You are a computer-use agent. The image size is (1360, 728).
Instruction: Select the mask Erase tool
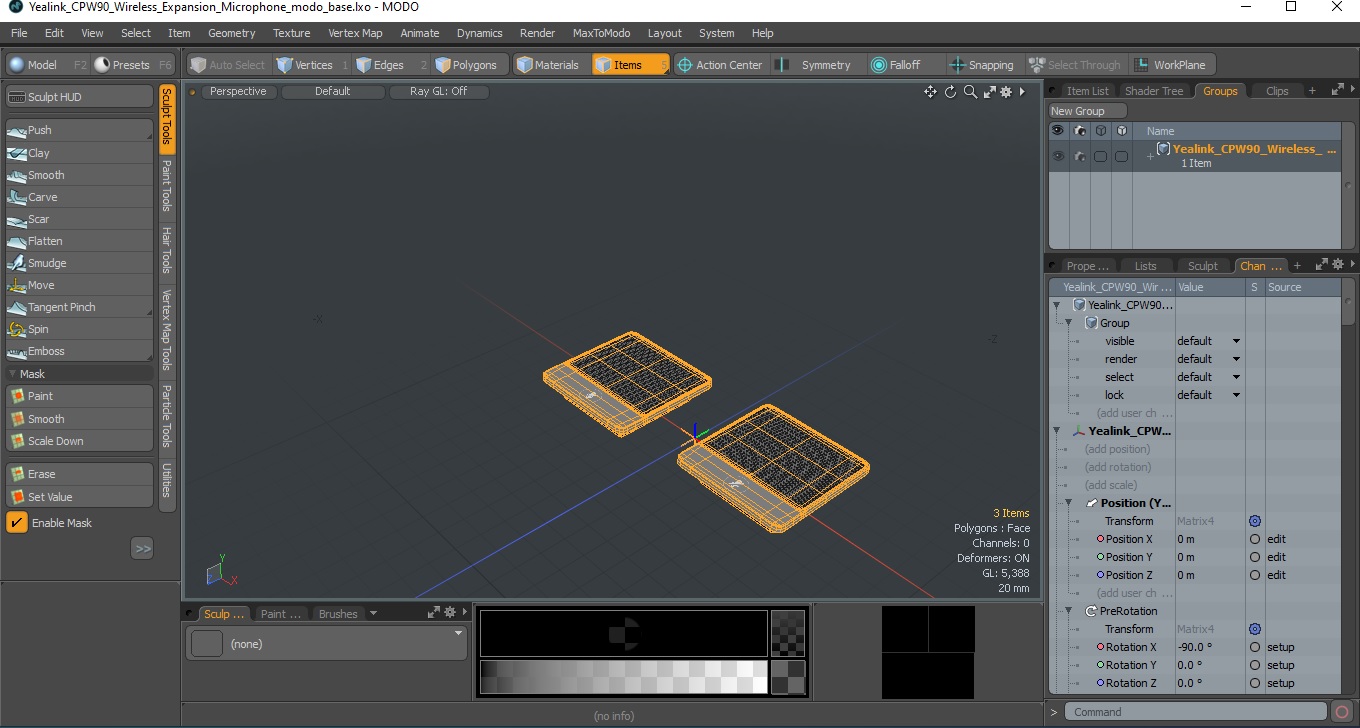(80, 474)
